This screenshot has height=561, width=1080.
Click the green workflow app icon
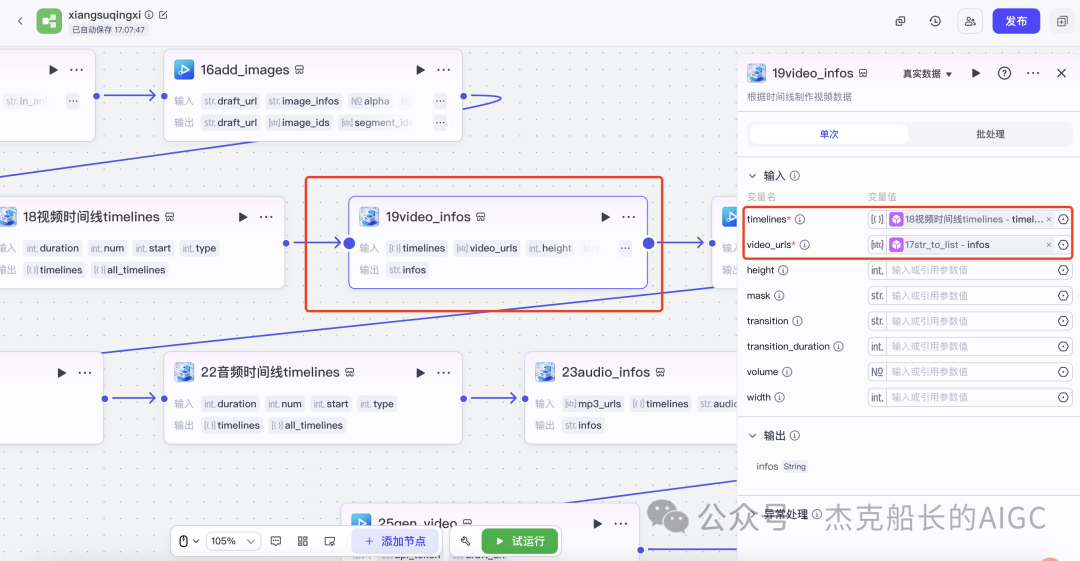click(x=49, y=21)
